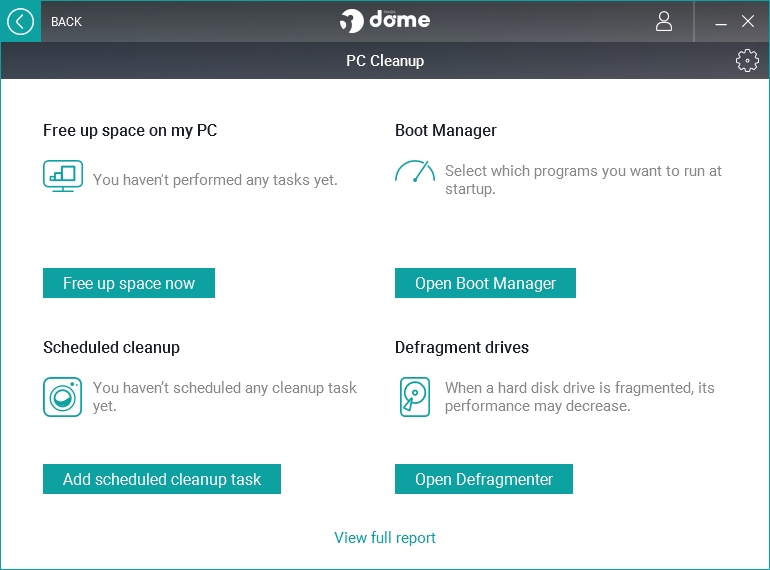
Task: Click 'Free up space on my PC' heading
Action: (130, 131)
